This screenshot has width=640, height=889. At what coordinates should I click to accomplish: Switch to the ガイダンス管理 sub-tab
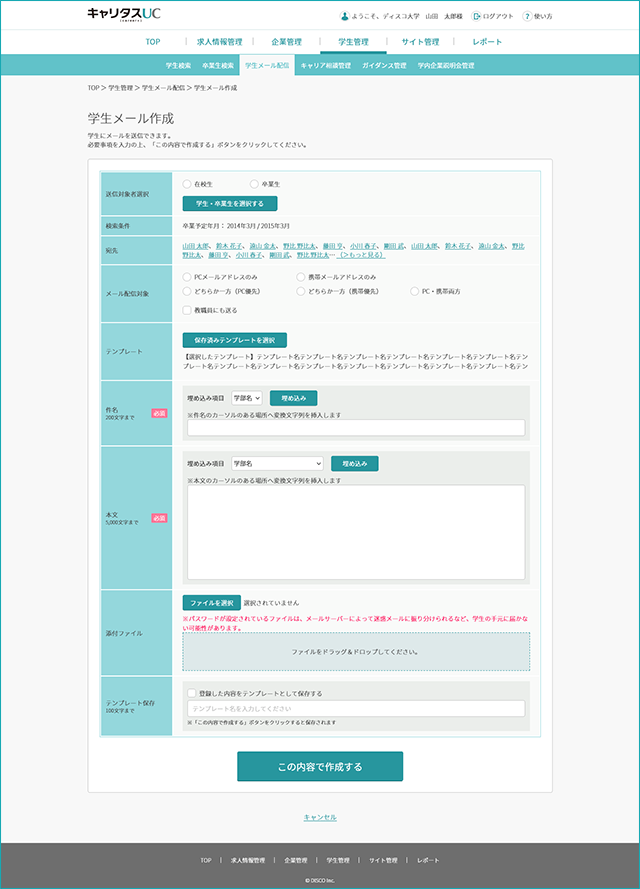tap(384, 65)
